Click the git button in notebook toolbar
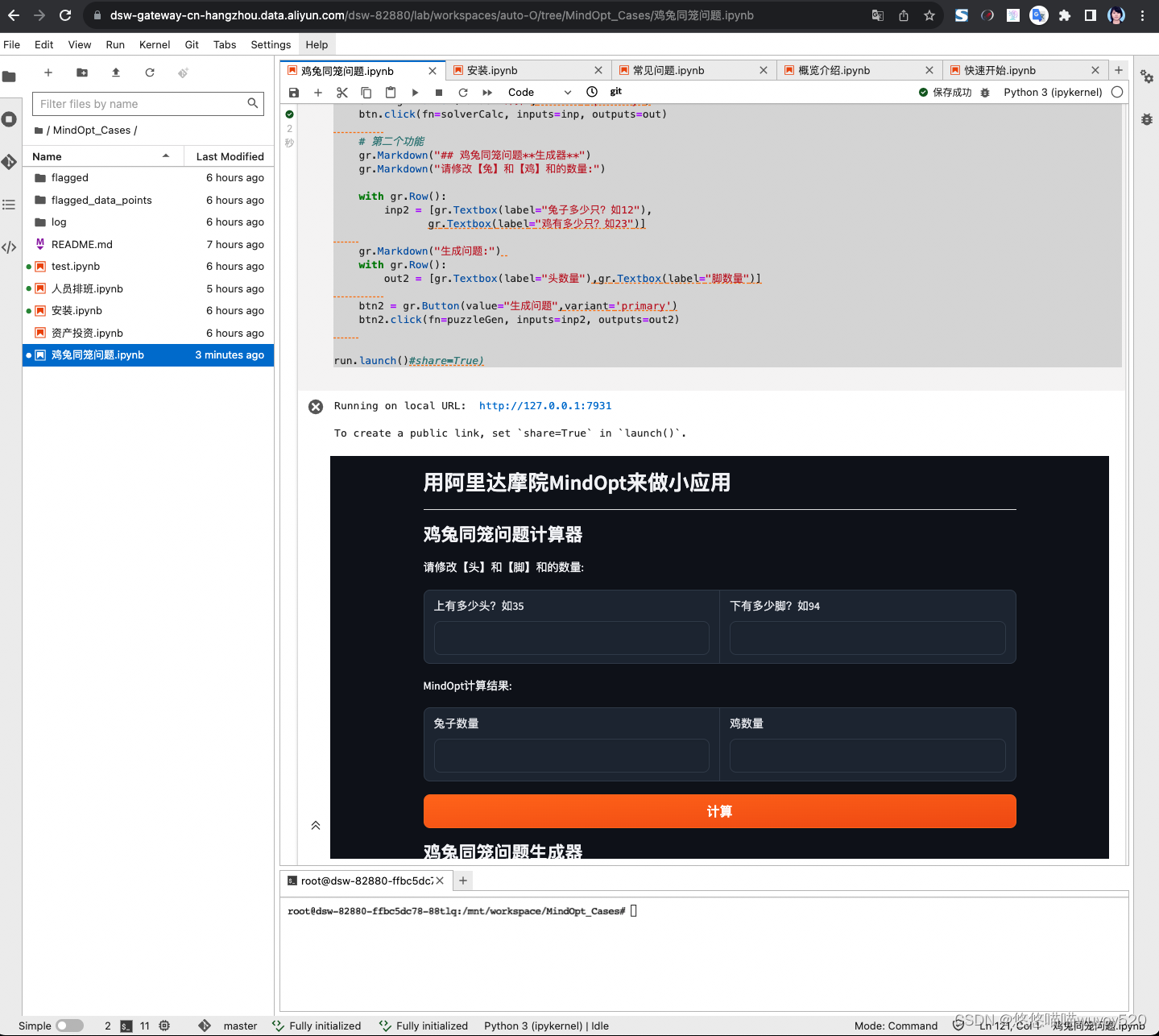 [x=616, y=92]
